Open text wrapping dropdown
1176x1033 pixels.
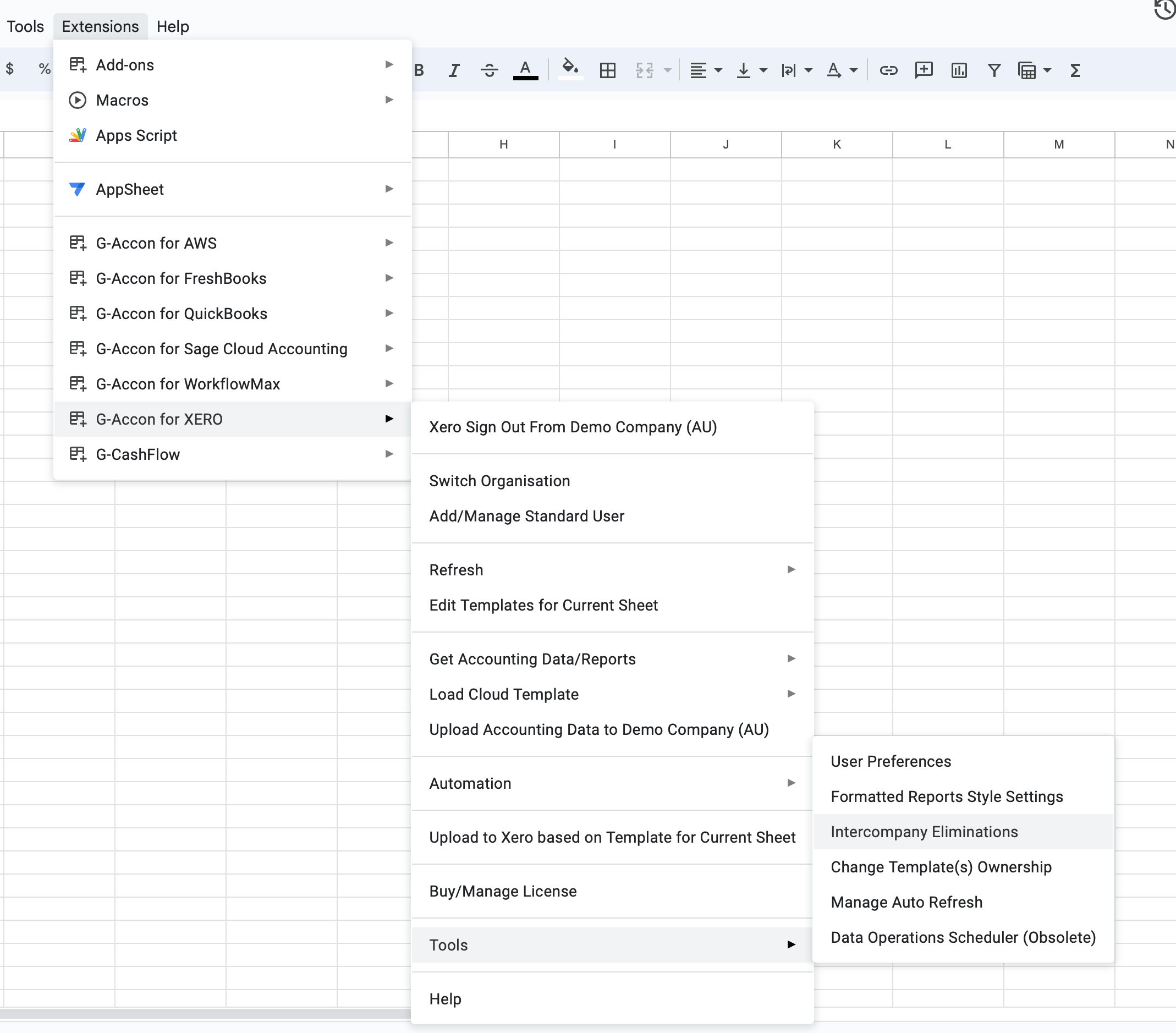click(796, 70)
